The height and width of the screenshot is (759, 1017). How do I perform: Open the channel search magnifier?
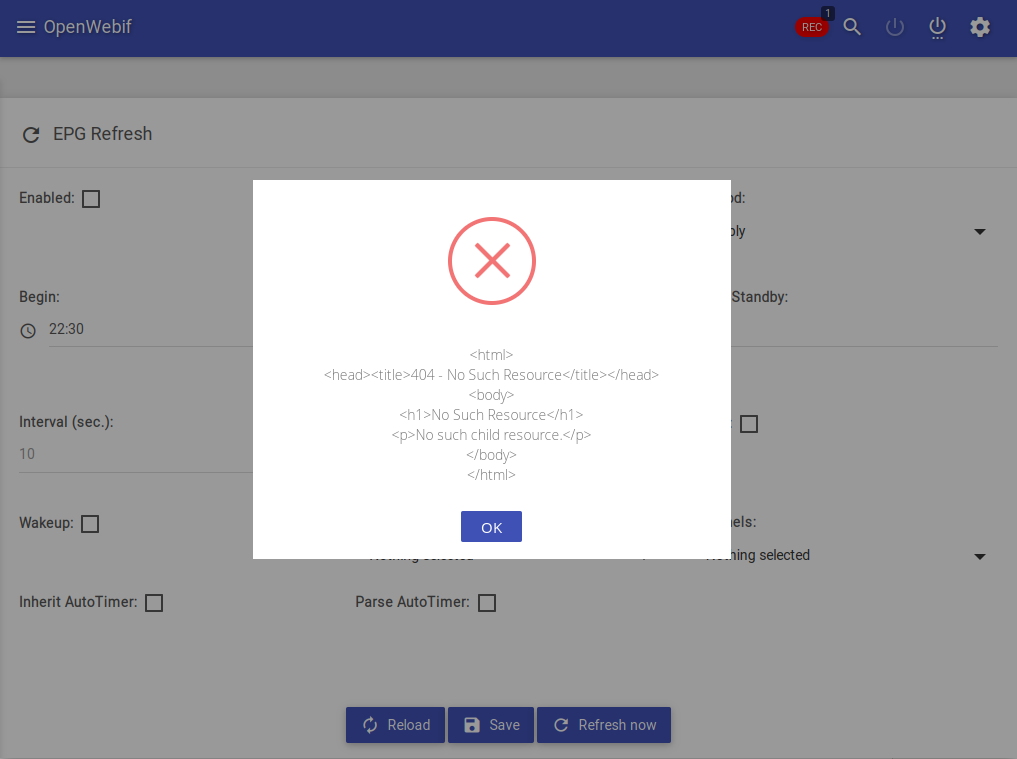point(852,27)
